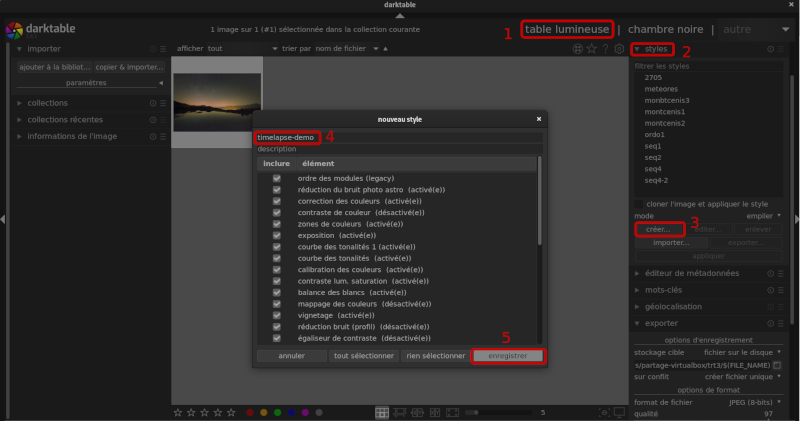Image resolution: width=800 pixels, height=421 pixels.
Task: Click tout sélectionner button
Action: click(x=364, y=356)
